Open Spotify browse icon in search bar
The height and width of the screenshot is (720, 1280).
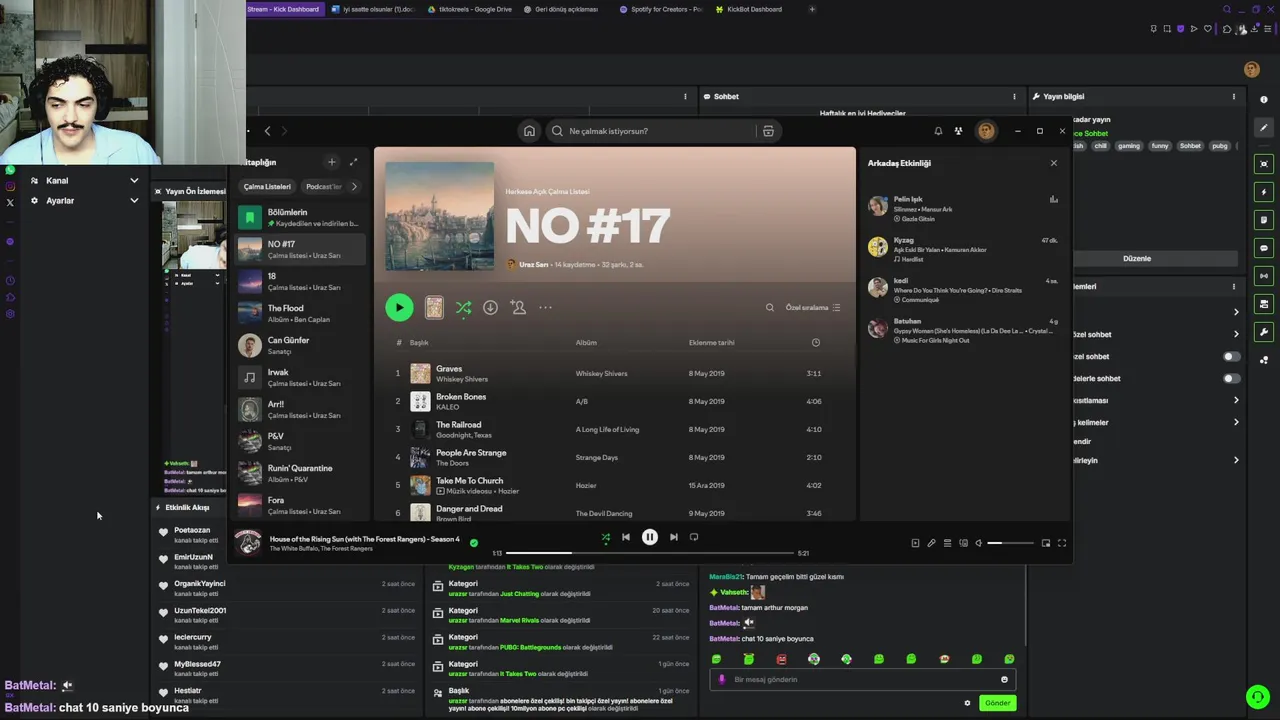click(768, 131)
